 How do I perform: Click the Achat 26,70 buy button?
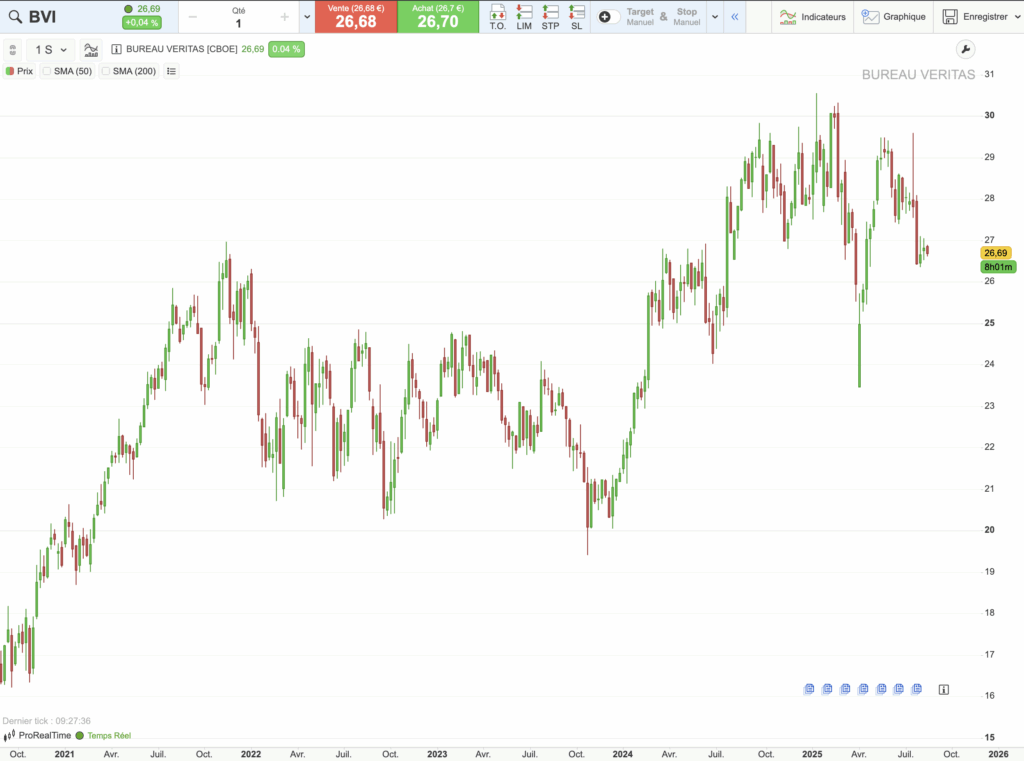click(437, 16)
